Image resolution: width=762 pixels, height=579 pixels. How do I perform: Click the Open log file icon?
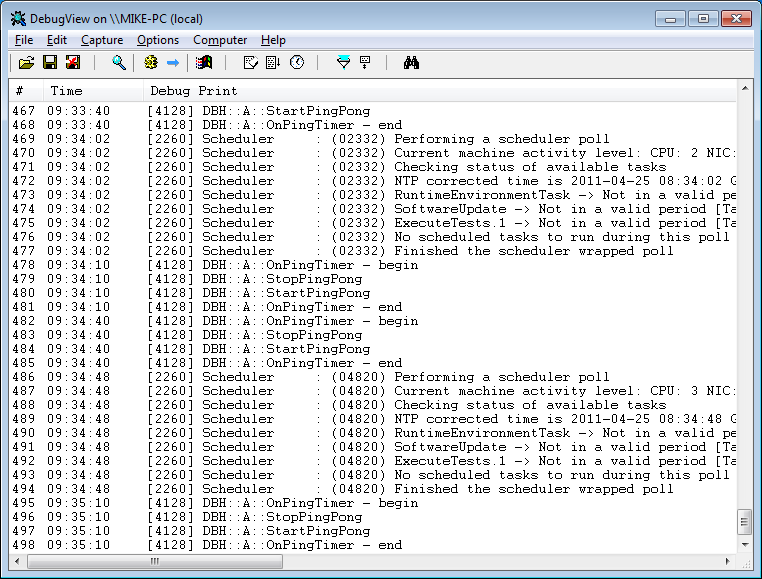click(26, 62)
